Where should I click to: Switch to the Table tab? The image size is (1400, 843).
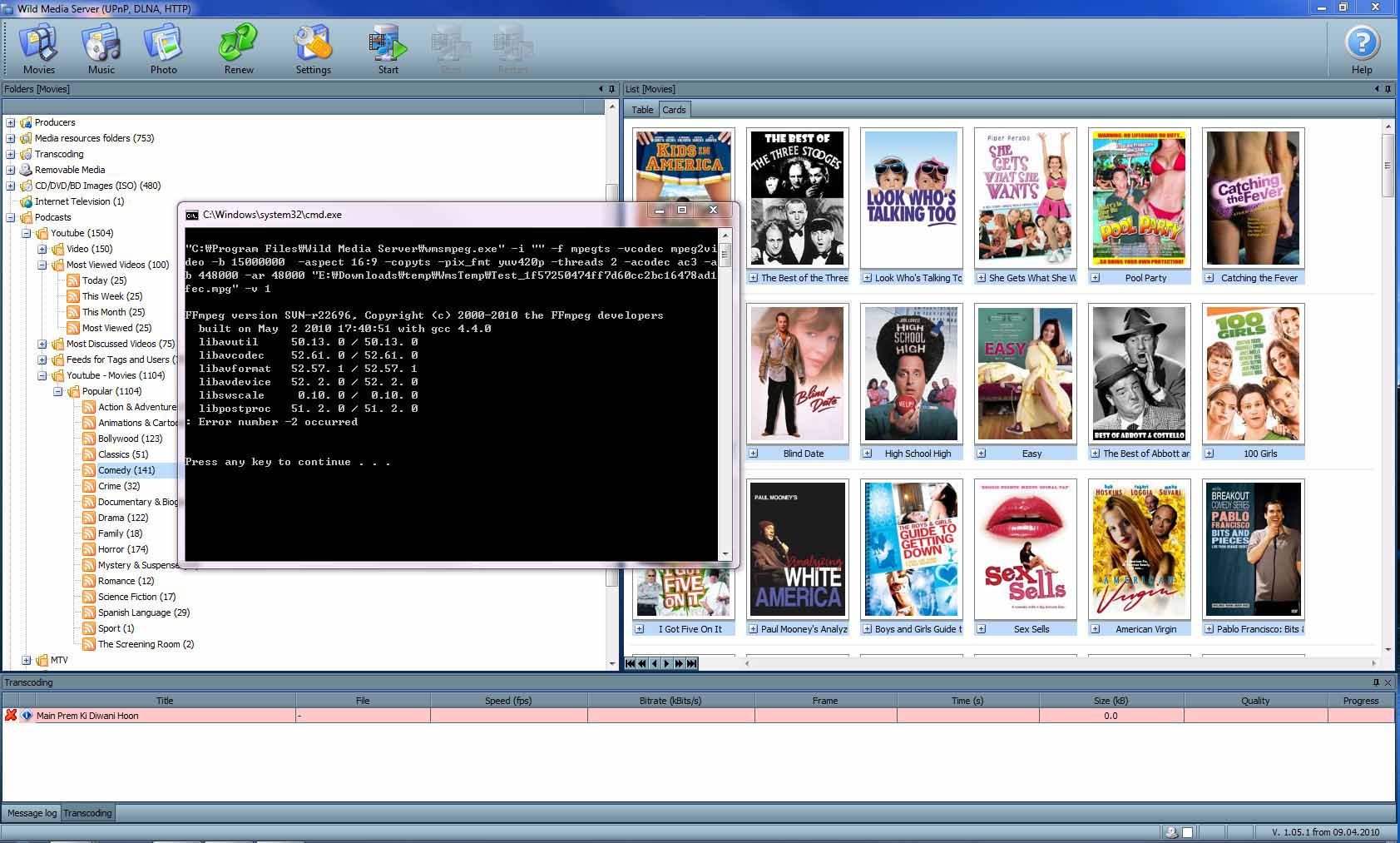[x=641, y=109]
